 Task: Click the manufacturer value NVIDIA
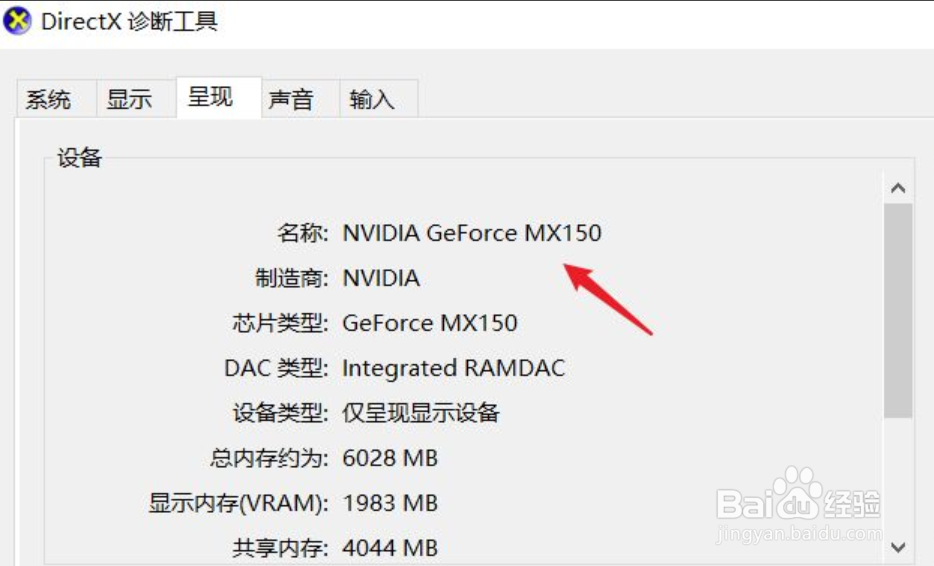pyautogui.click(x=381, y=278)
